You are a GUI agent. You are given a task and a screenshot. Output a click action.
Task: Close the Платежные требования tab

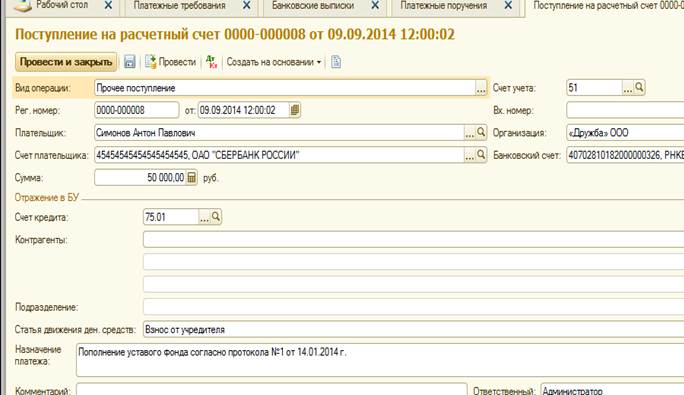(247, 6)
